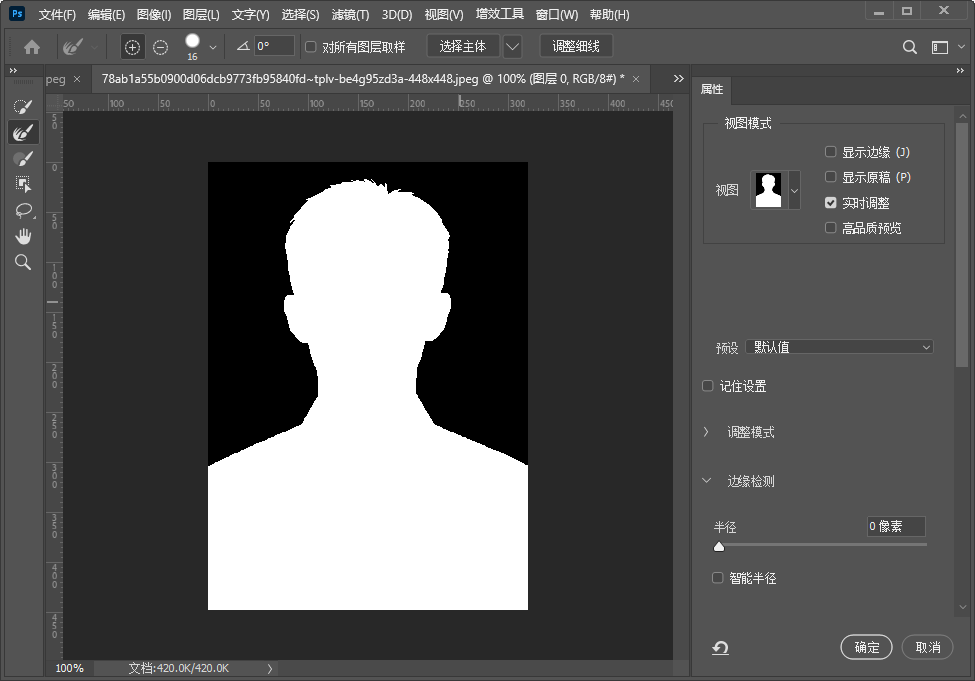Click the search magnifier icon at top right
Image resolution: width=975 pixels, height=681 pixels.
point(909,47)
